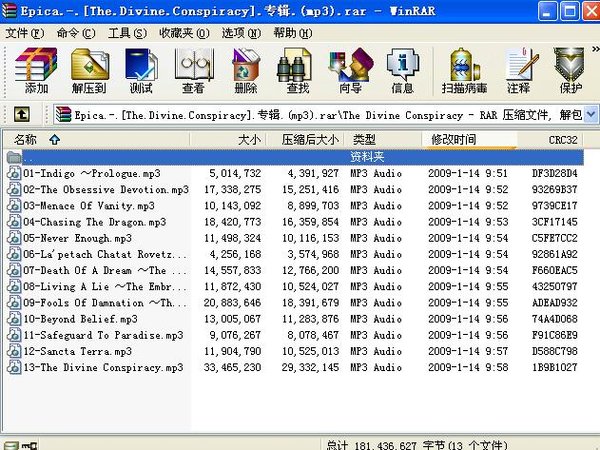Select file 07-Death Of A Dream
This screenshot has width=600, height=450.
[105, 271]
